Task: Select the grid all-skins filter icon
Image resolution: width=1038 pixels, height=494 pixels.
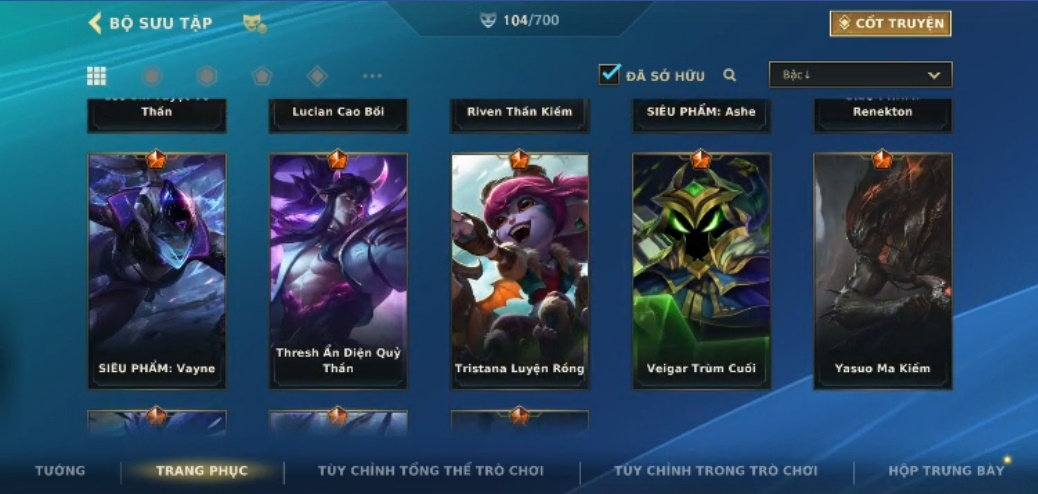Action: point(97,76)
